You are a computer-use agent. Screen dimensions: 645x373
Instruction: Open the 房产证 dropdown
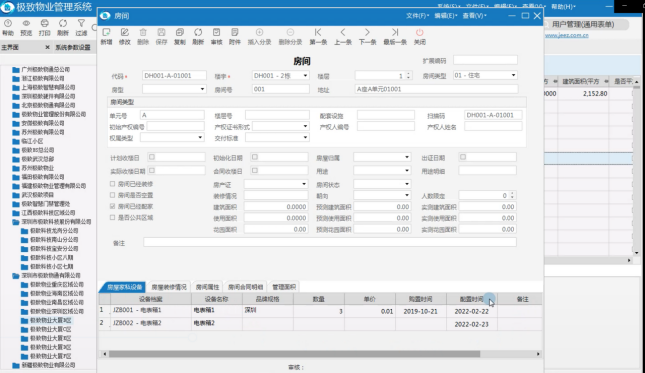click(x=304, y=184)
